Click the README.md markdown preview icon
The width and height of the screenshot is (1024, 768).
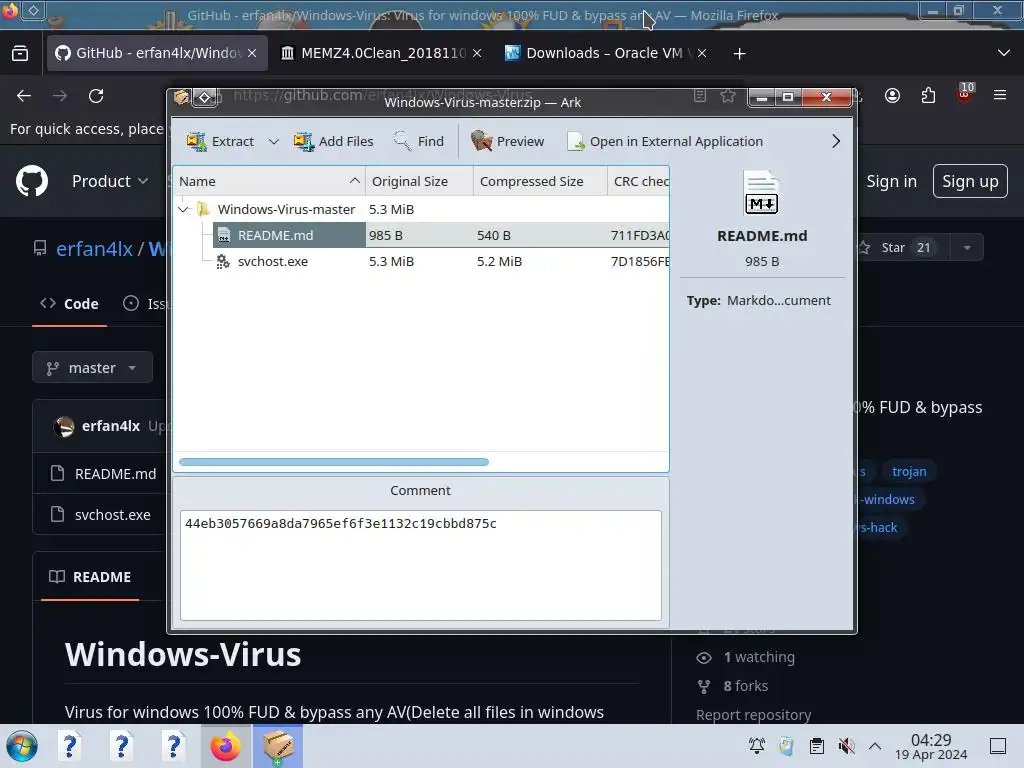click(761, 192)
